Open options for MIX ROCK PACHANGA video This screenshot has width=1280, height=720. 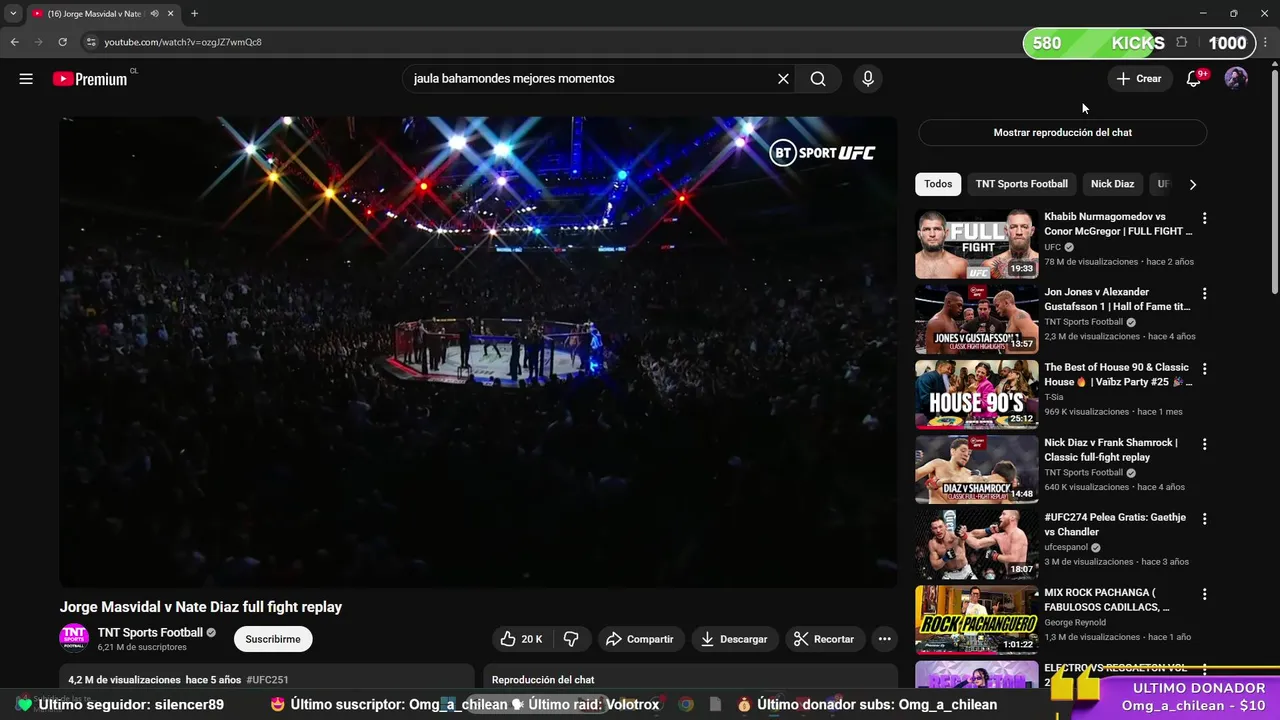(x=1204, y=593)
